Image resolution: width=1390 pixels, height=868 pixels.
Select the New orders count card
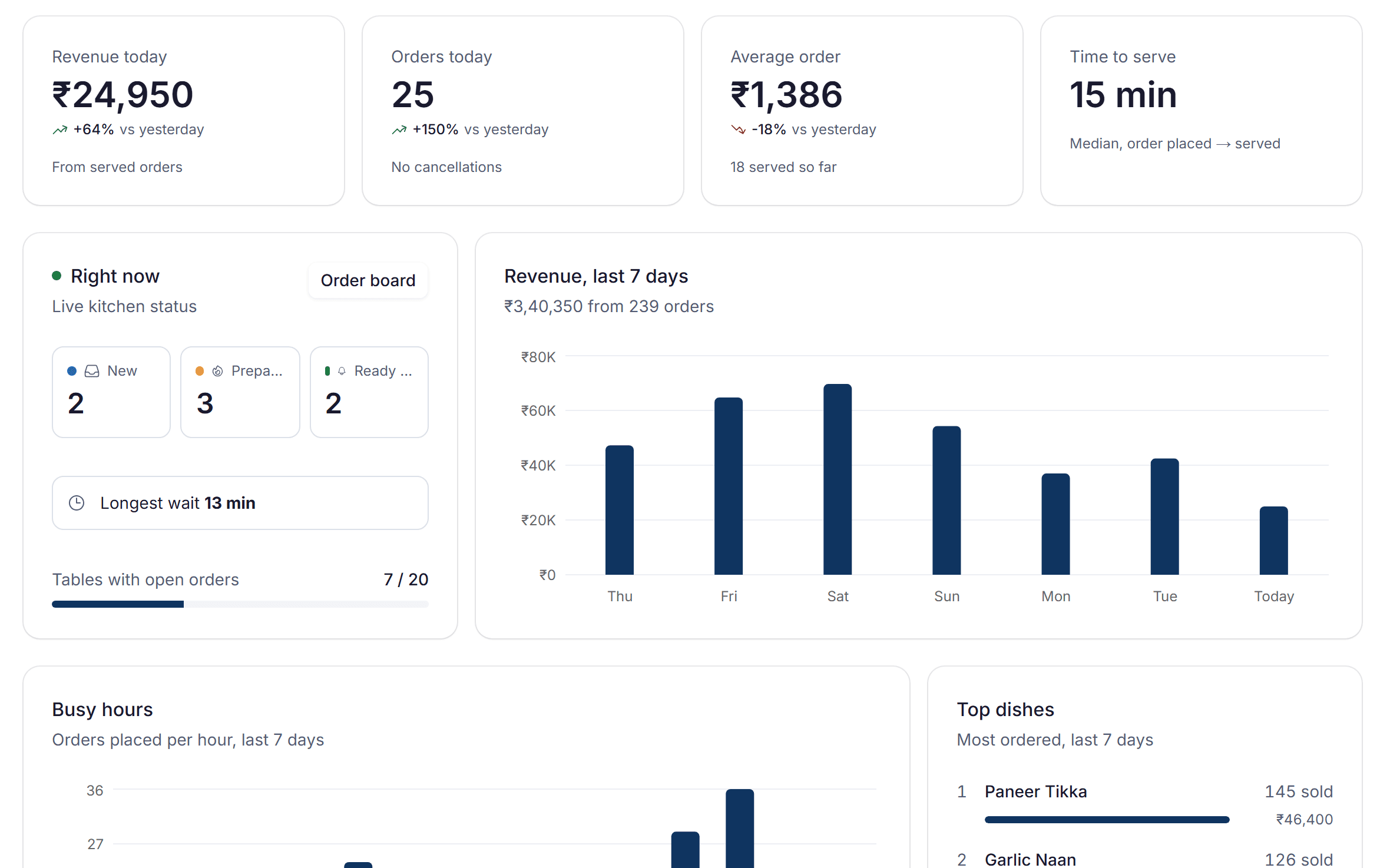pos(111,392)
